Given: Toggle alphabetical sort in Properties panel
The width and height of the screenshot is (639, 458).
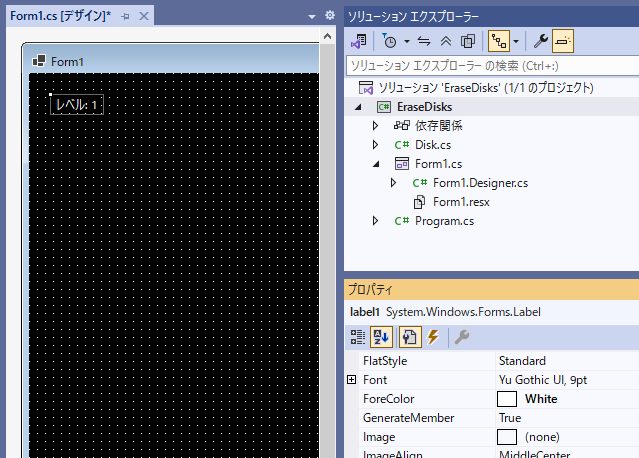Looking at the screenshot, I should [381, 337].
